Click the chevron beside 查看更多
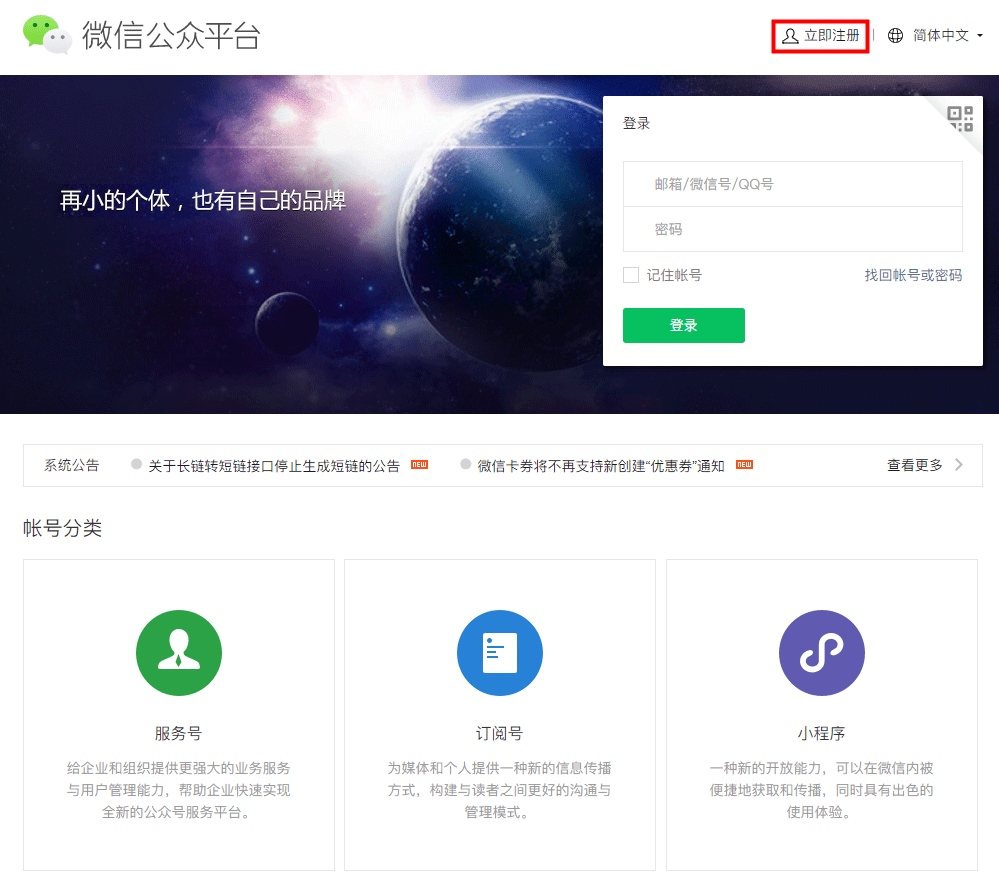999x876 pixels. click(x=957, y=465)
